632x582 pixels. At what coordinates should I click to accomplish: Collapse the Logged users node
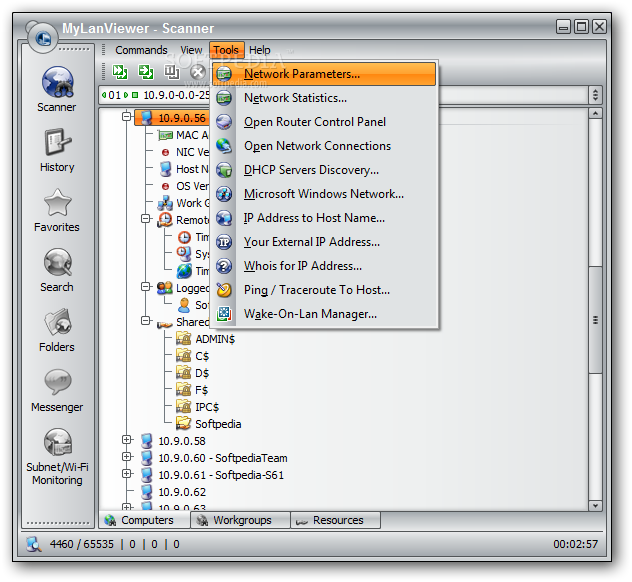(x=146, y=287)
